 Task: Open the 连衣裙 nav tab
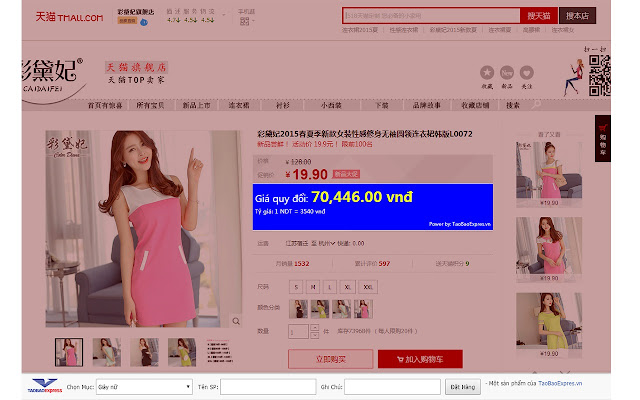pyautogui.click(x=239, y=105)
